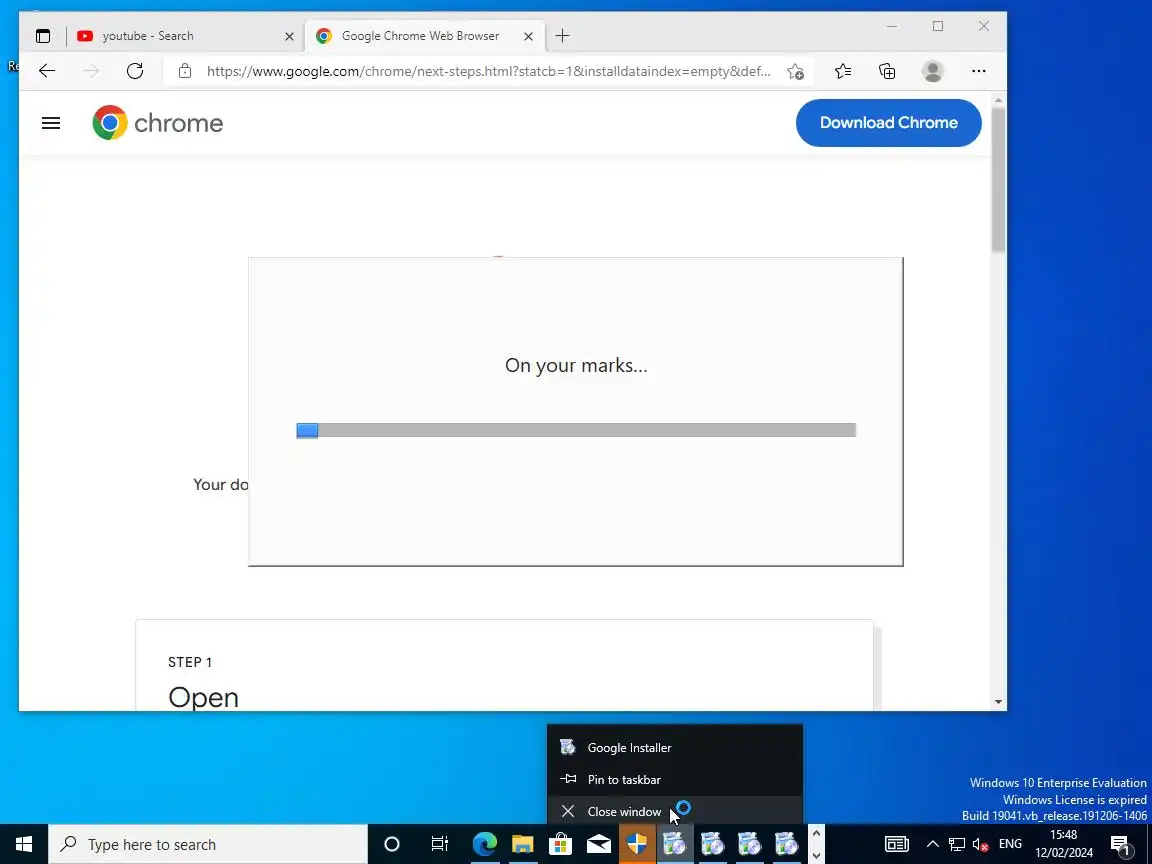Switch input language via ENG
Image resolution: width=1152 pixels, height=864 pixels.
[x=1011, y=844]
